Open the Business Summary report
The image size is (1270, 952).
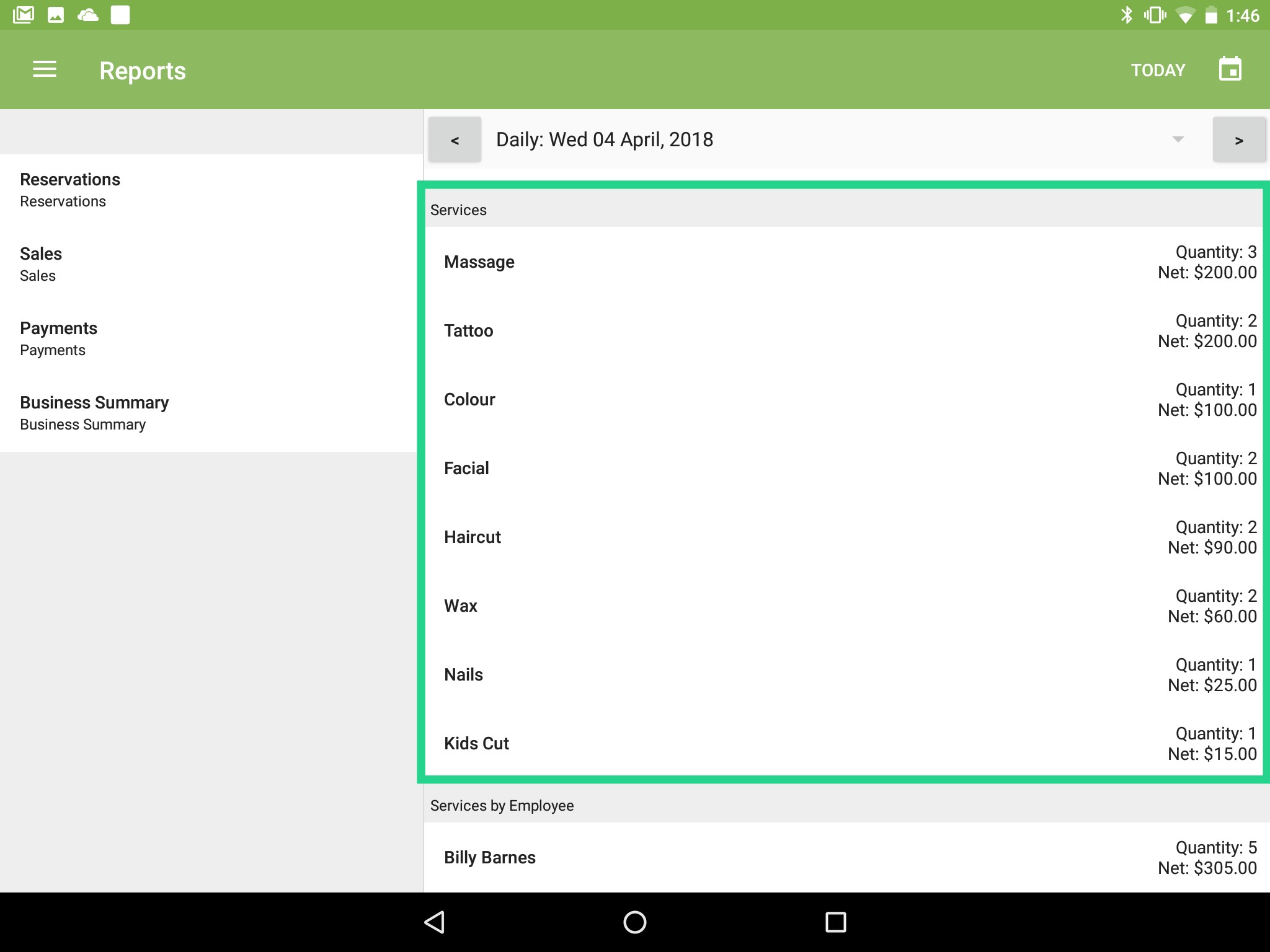click(94, 412)
